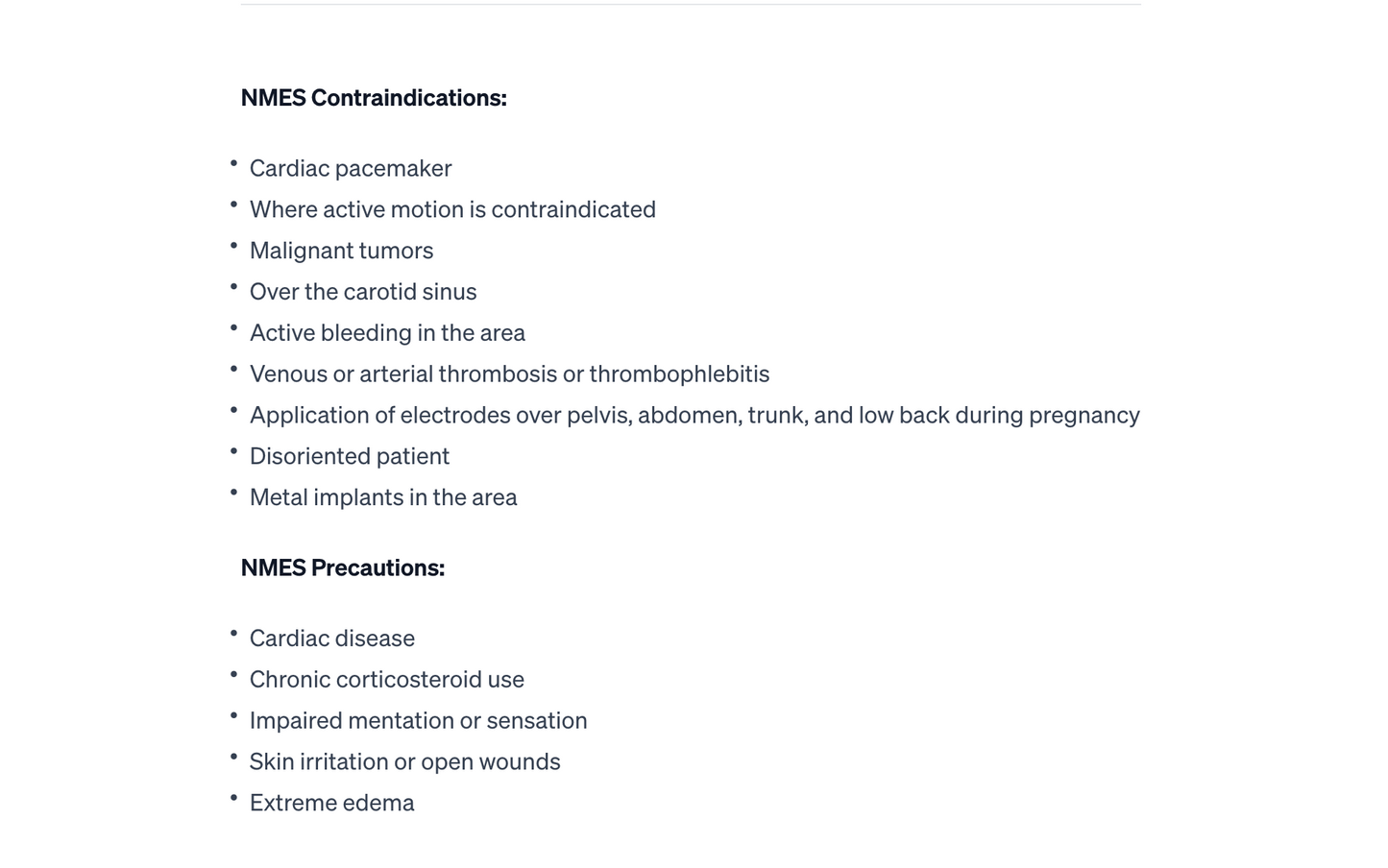Click the word 'pregnancy' in the list
1388x868 pixels.
coord(1084,416)
